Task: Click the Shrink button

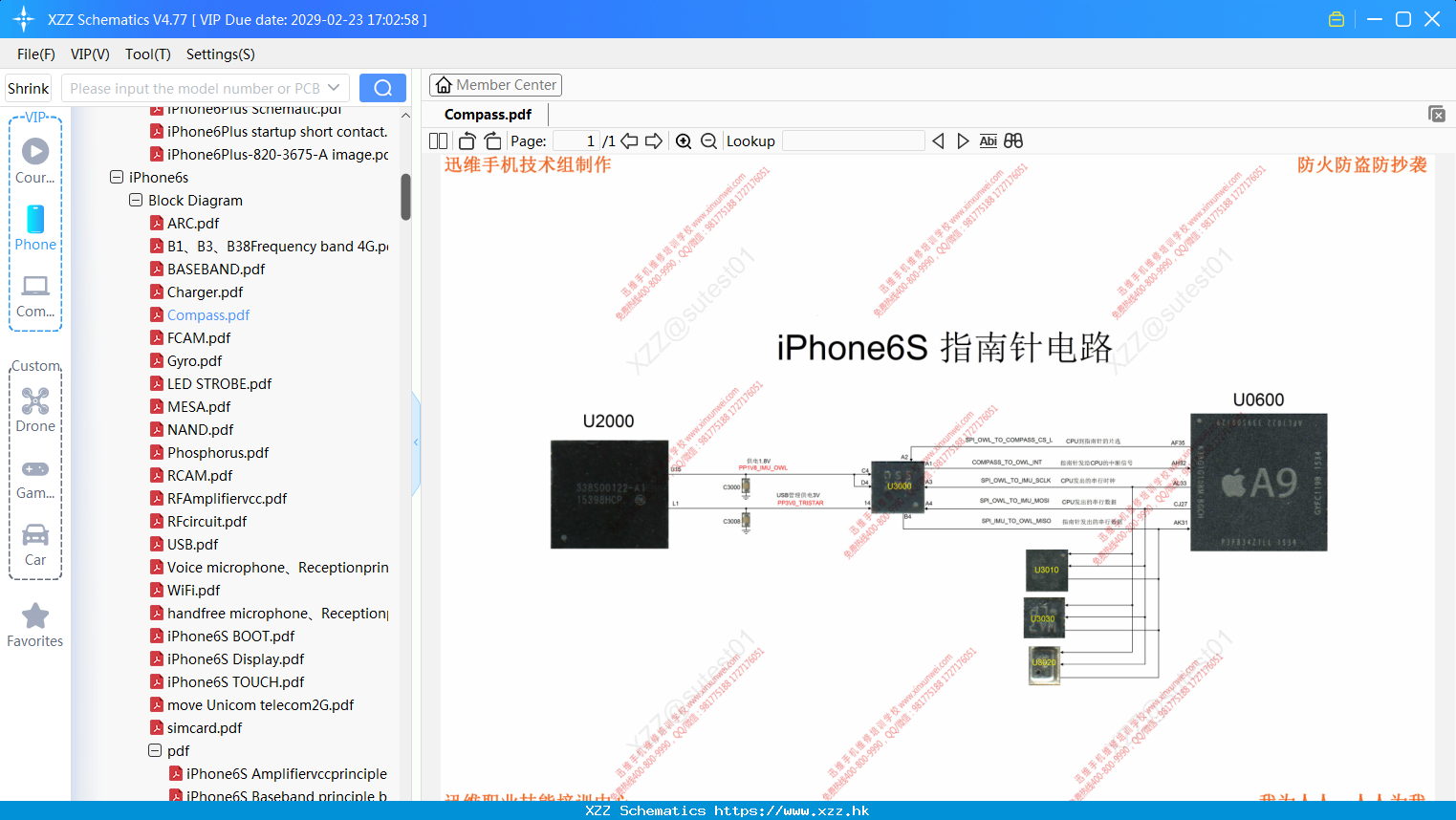Action: [29, 88]
